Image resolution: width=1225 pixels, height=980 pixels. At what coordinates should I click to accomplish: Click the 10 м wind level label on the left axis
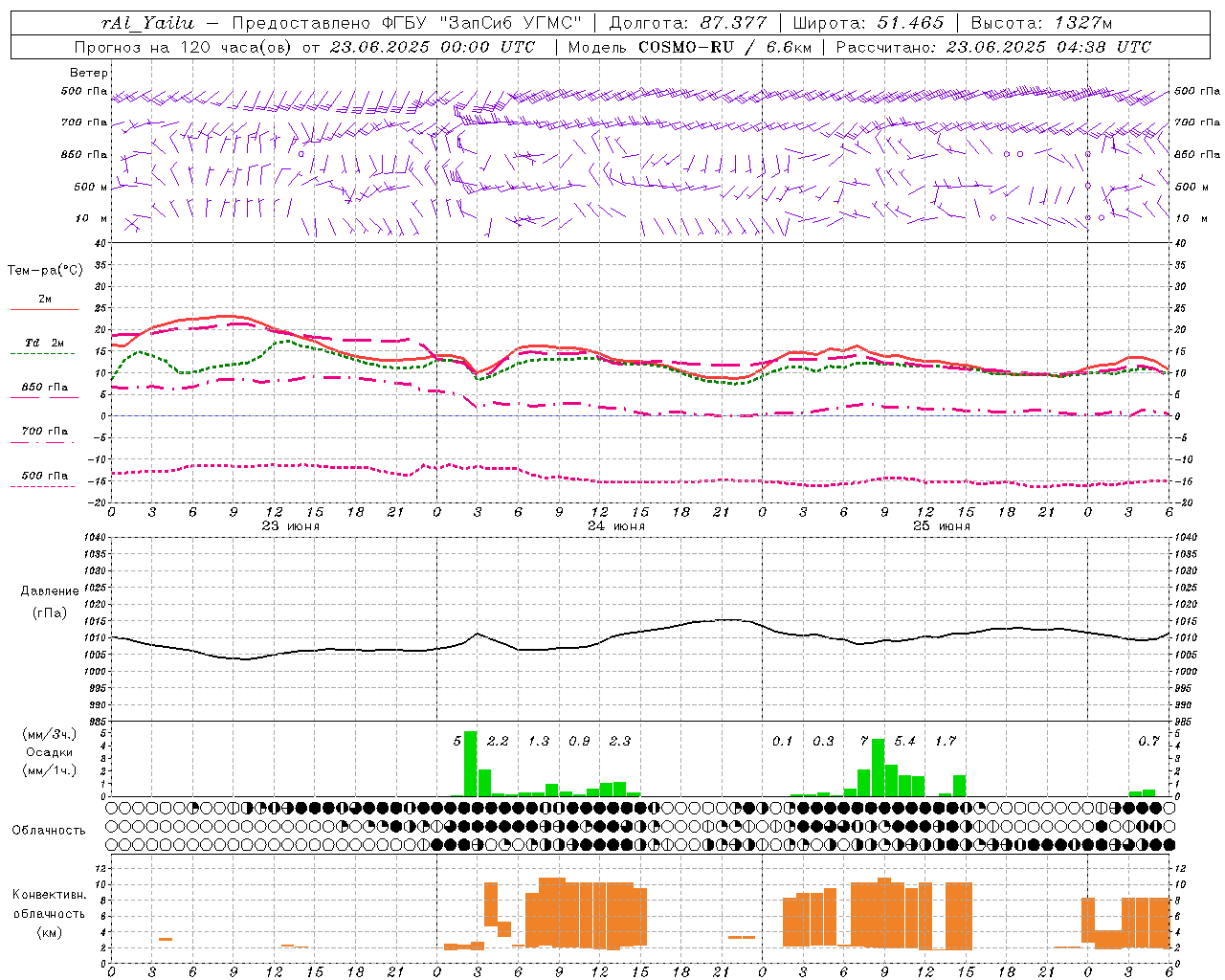click(92, 218)
